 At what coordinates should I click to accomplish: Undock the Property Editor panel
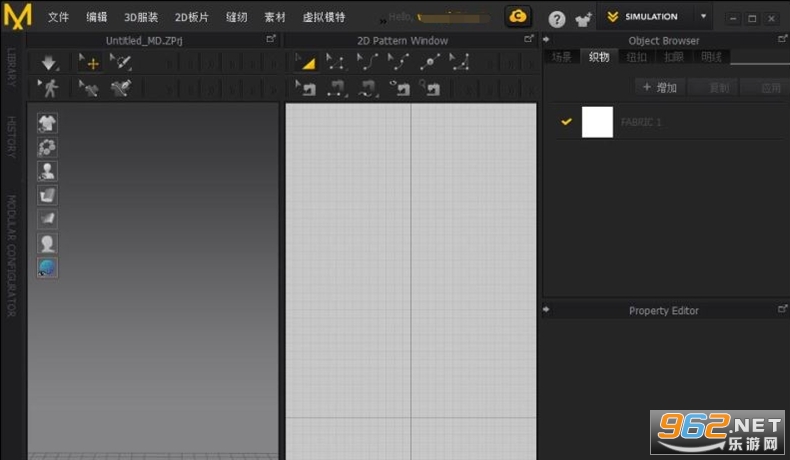(782, 308)
